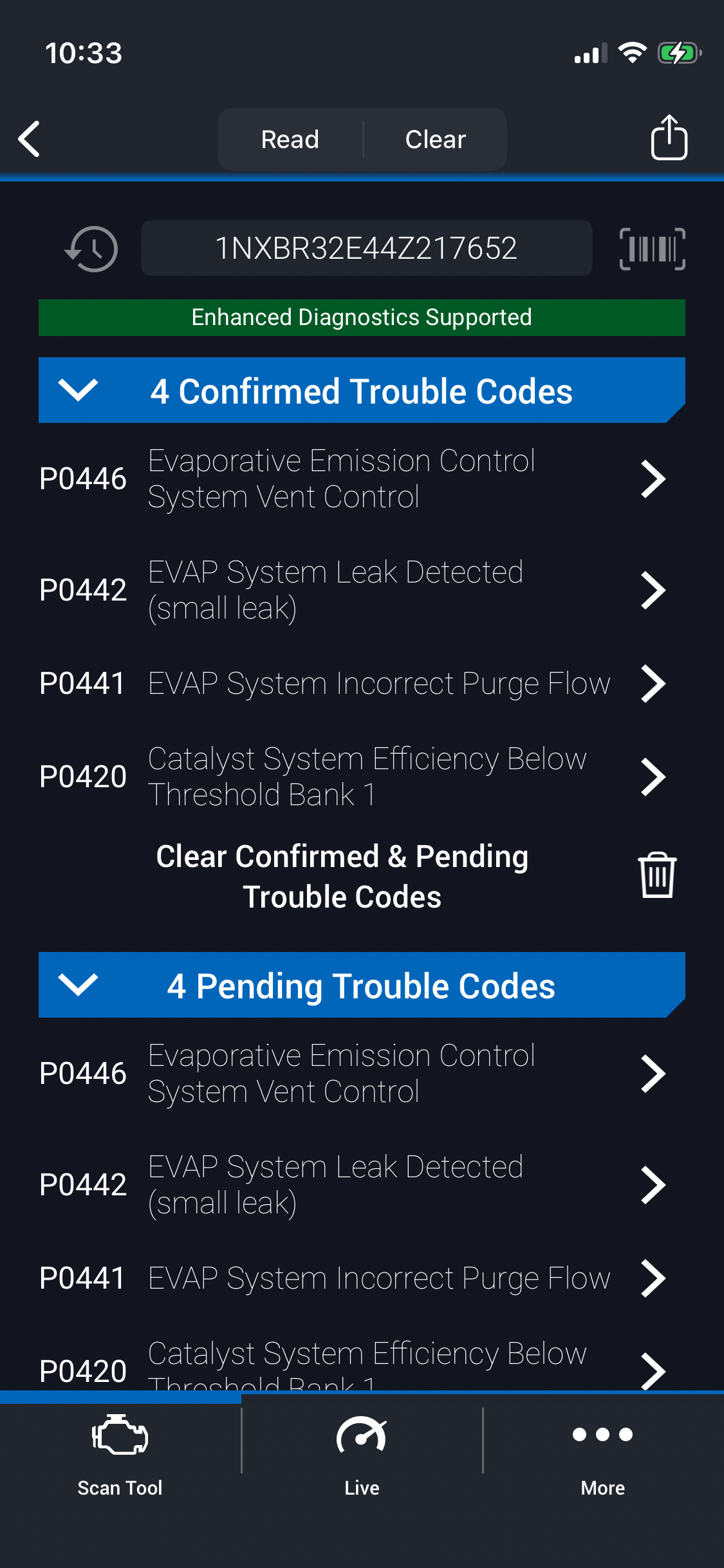Select the Read tab

point(290,139)
